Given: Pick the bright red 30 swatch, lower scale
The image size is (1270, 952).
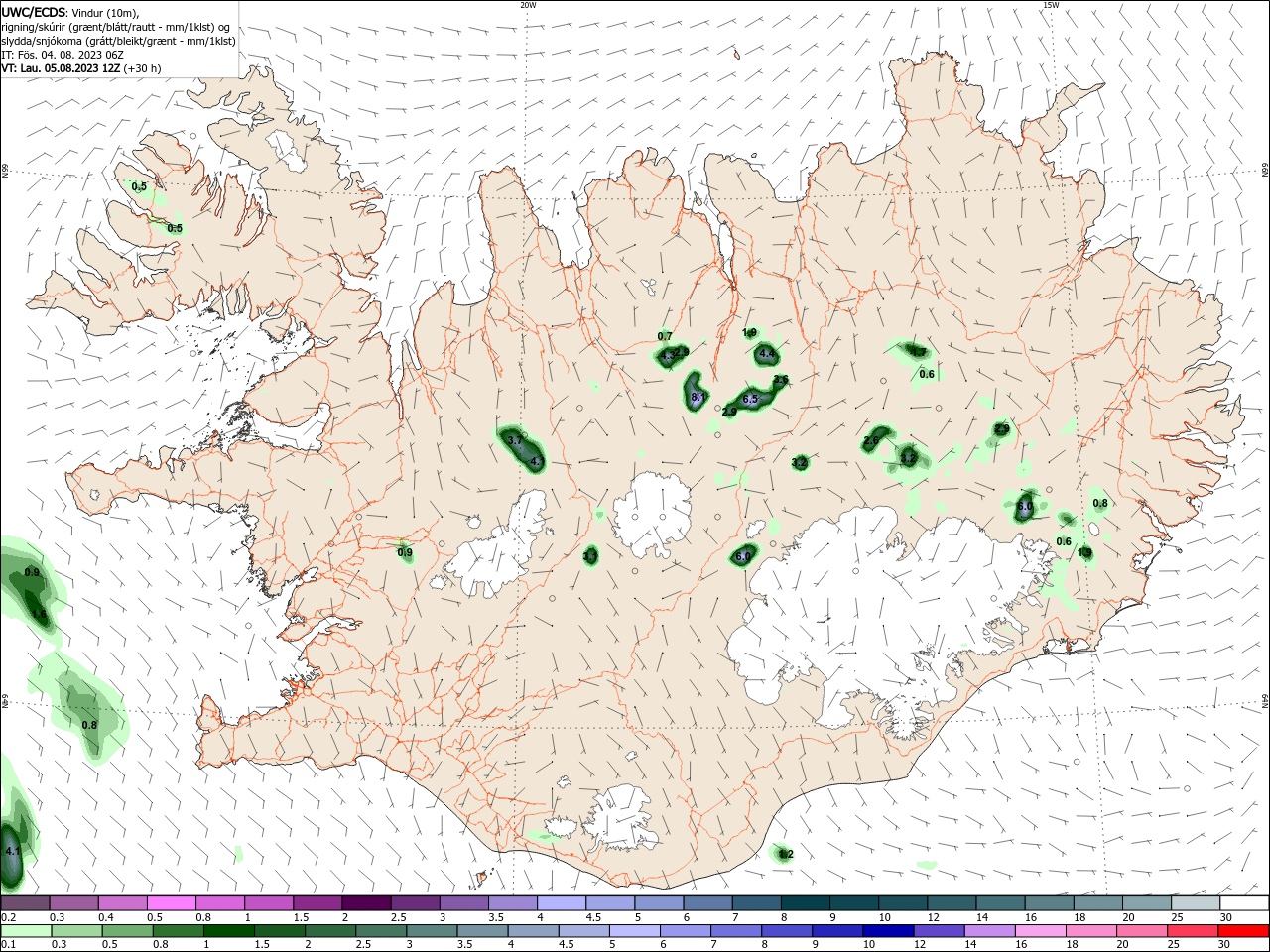Looking at the screenshot, I should click(x=1244, y=931).
